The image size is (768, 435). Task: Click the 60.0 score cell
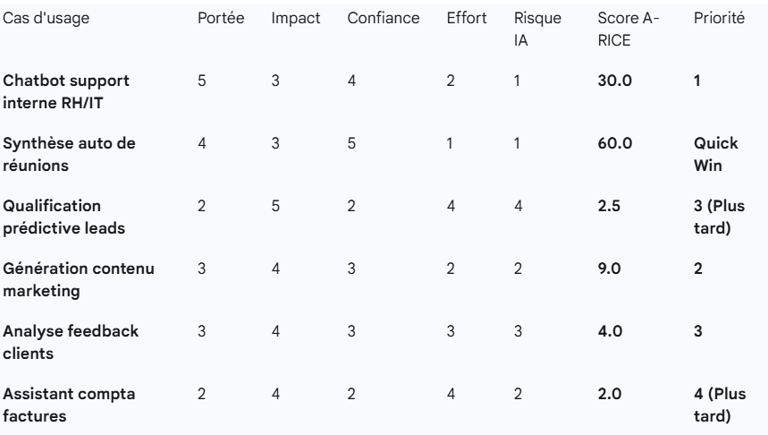(615, 144)
